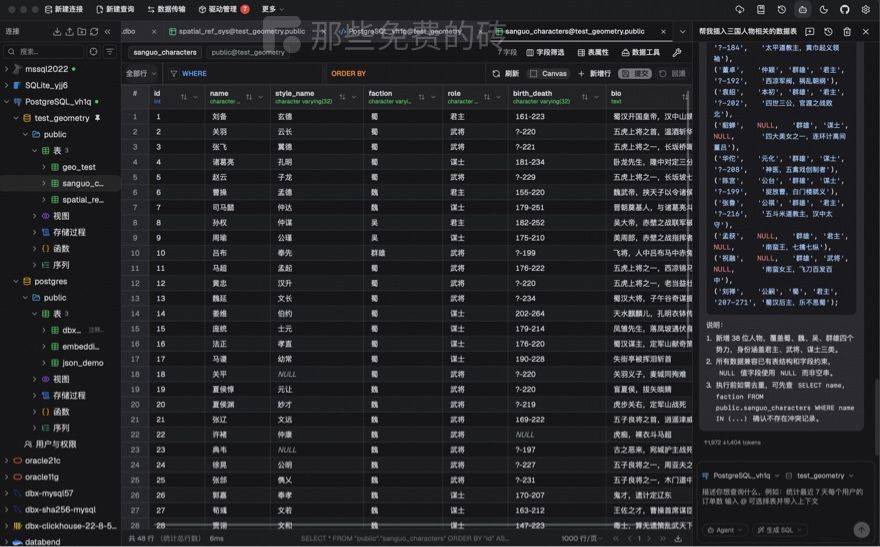This screenshot has height=547, width=880.
Task: Open the 全部行 rows dropdown
Action: pos(141,73)
